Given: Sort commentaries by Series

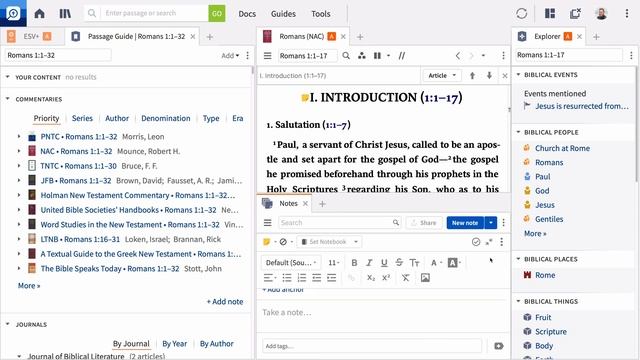Looking at the screenshot, I should [82, 118].
